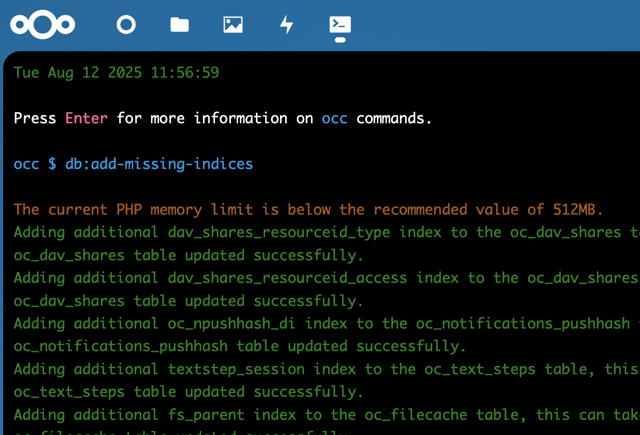The width and height of the screenshot is (640, 435).
Task: Click the timestamp line in terminal
Action: 116,72
